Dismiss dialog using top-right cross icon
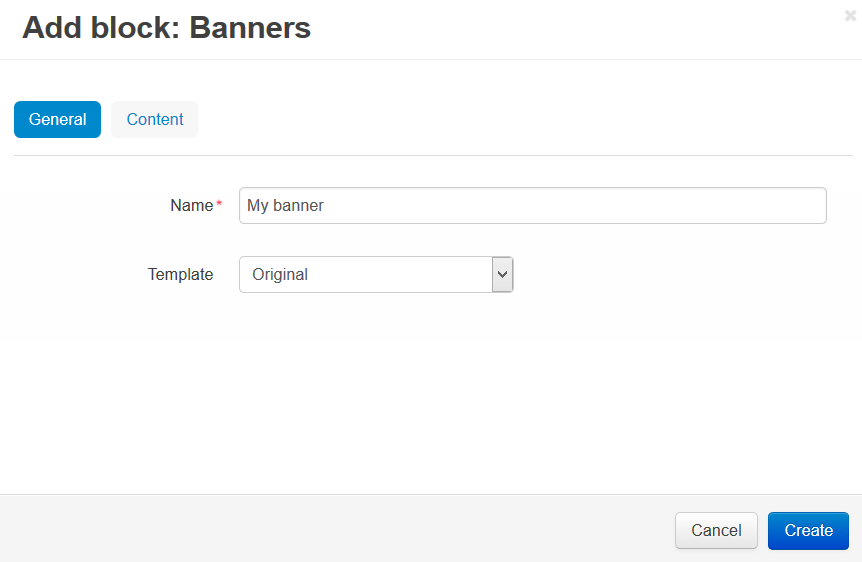 [x=850, y=16]
